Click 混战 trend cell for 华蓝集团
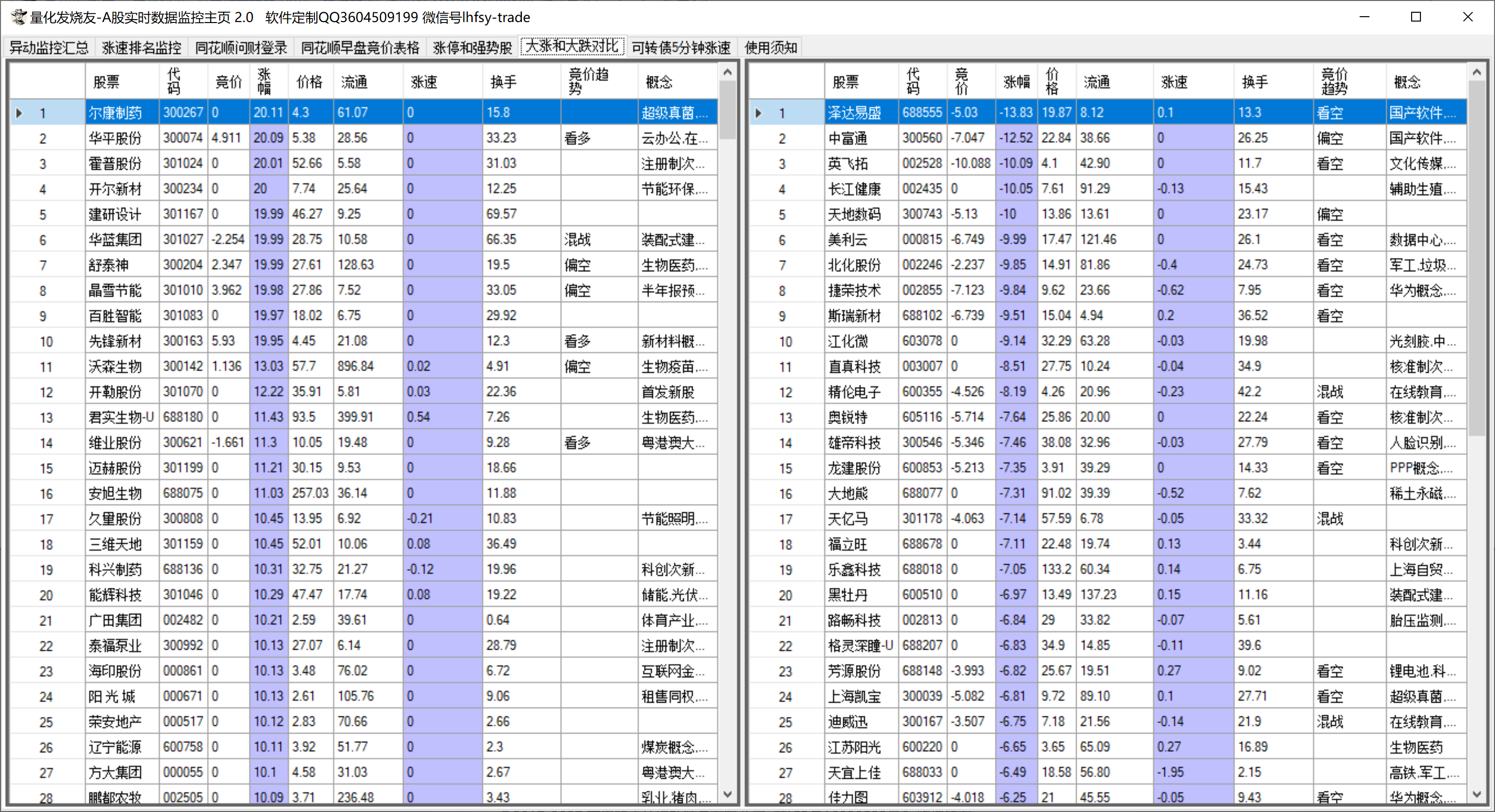Viewport: 1495px width, 812px height. point(599,240)
